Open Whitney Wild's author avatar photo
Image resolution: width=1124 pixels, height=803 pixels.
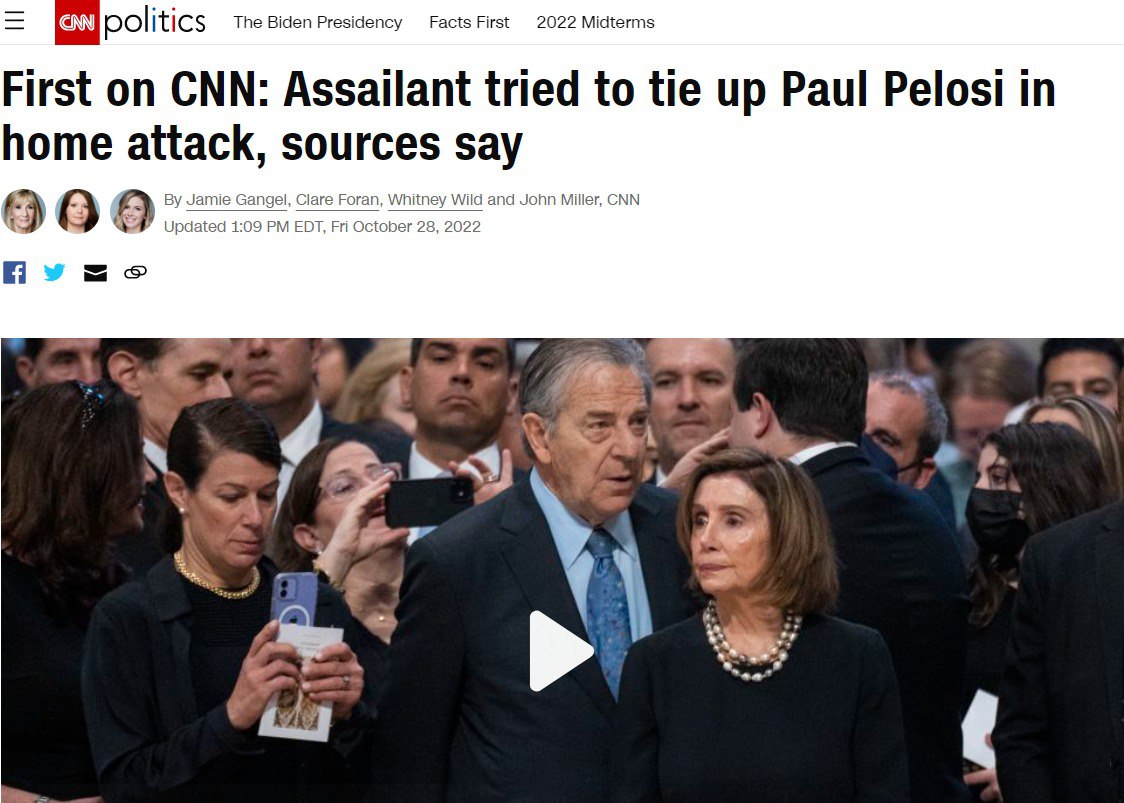coord(133,212)
